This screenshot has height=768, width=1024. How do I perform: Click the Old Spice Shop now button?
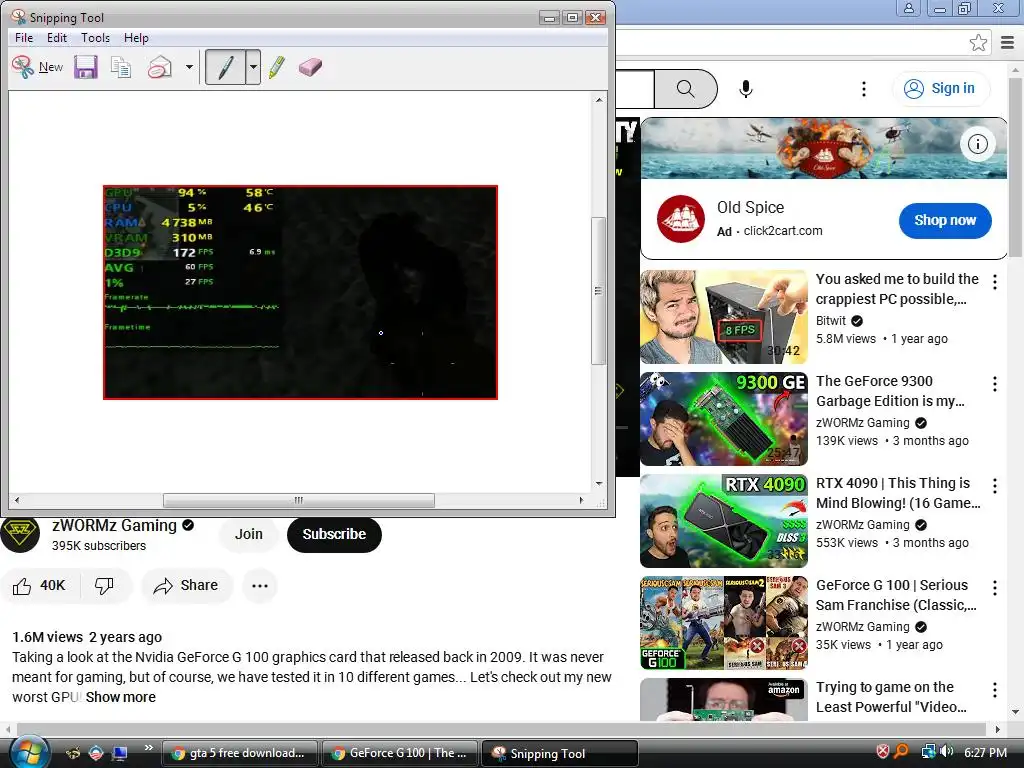click(x=945, y=221)
